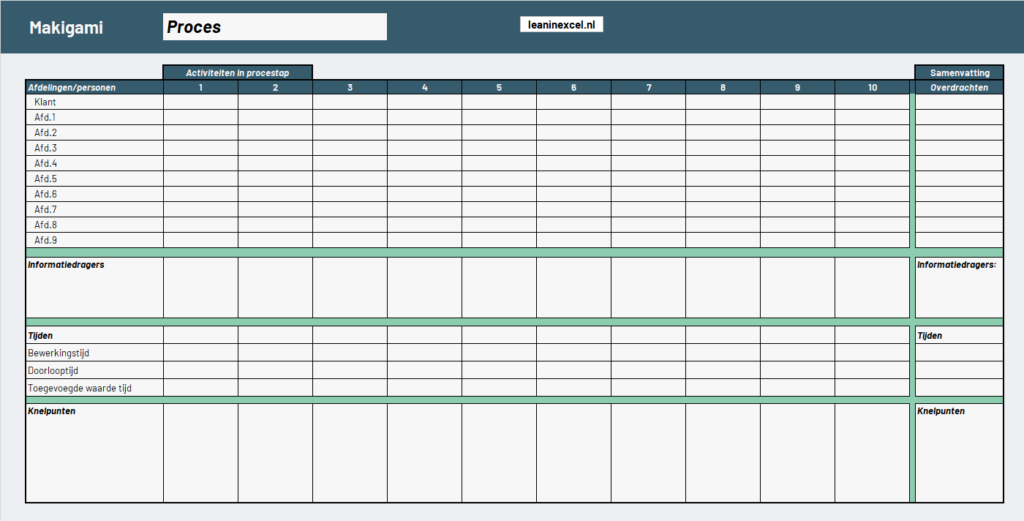Select the Klant cell under process step 2
The image size is (1024, 521).
[275, 102]
